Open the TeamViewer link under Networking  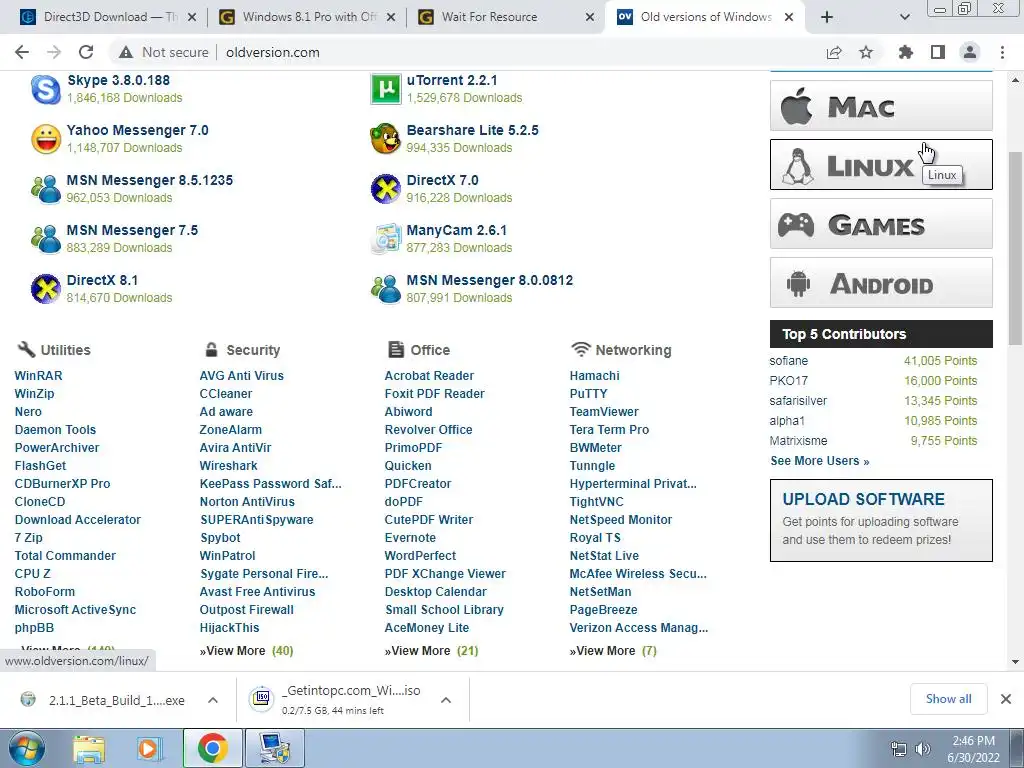coord(604,411)
